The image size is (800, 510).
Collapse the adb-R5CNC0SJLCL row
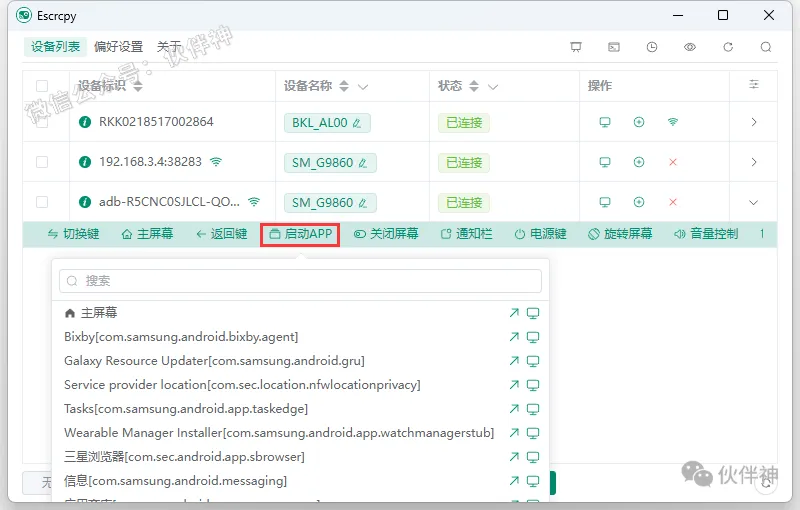coord(754,202)
